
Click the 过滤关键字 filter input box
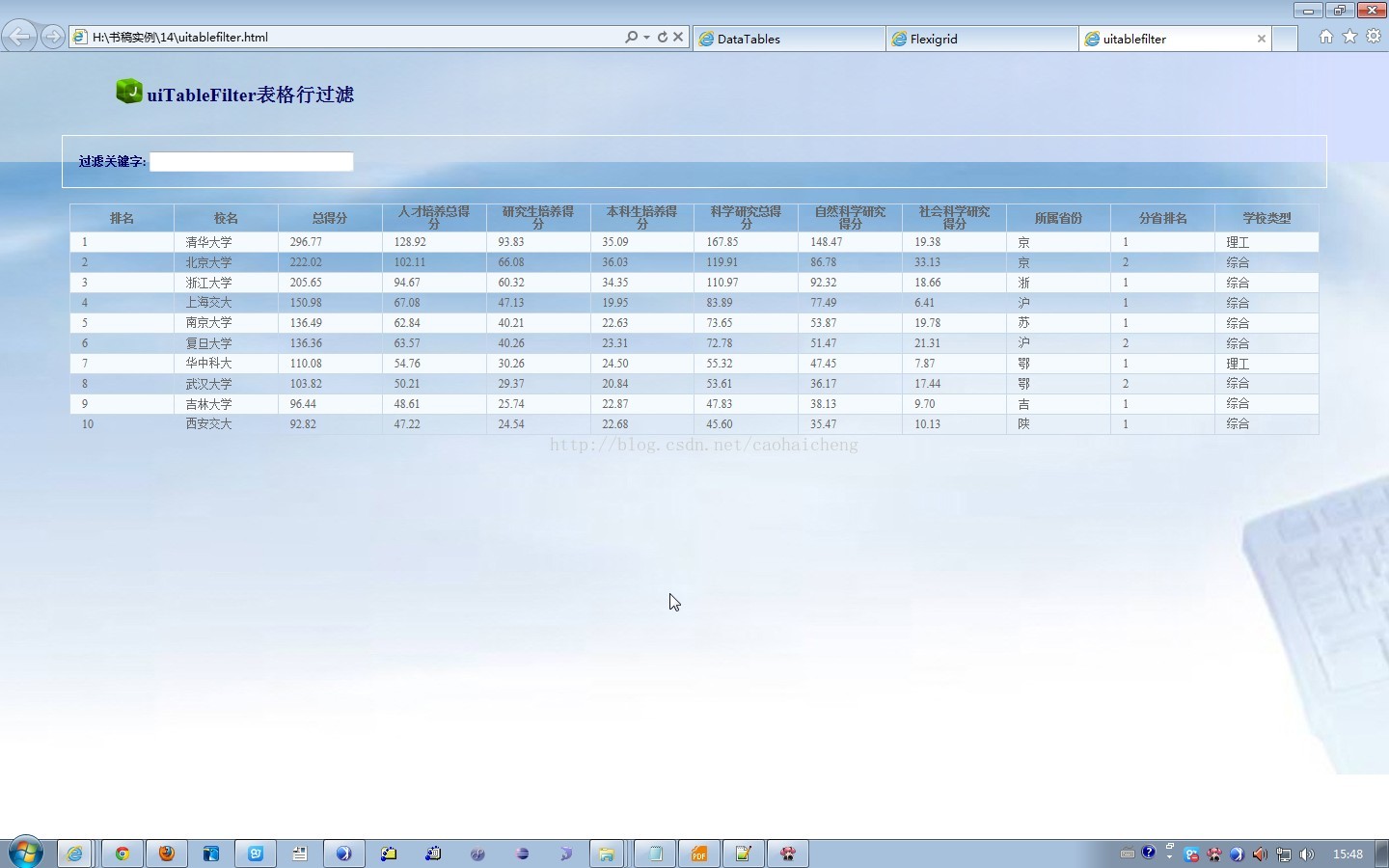click(252, 161)
